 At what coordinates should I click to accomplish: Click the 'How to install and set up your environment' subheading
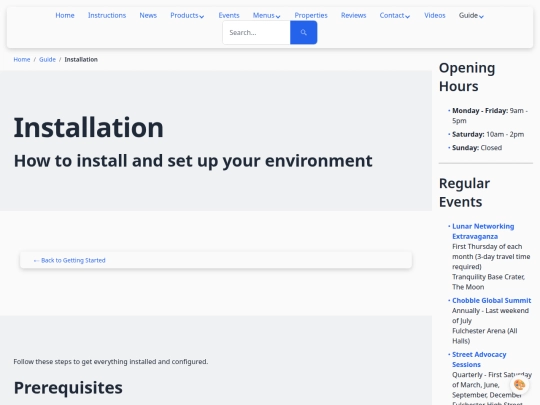click(193, 161)
